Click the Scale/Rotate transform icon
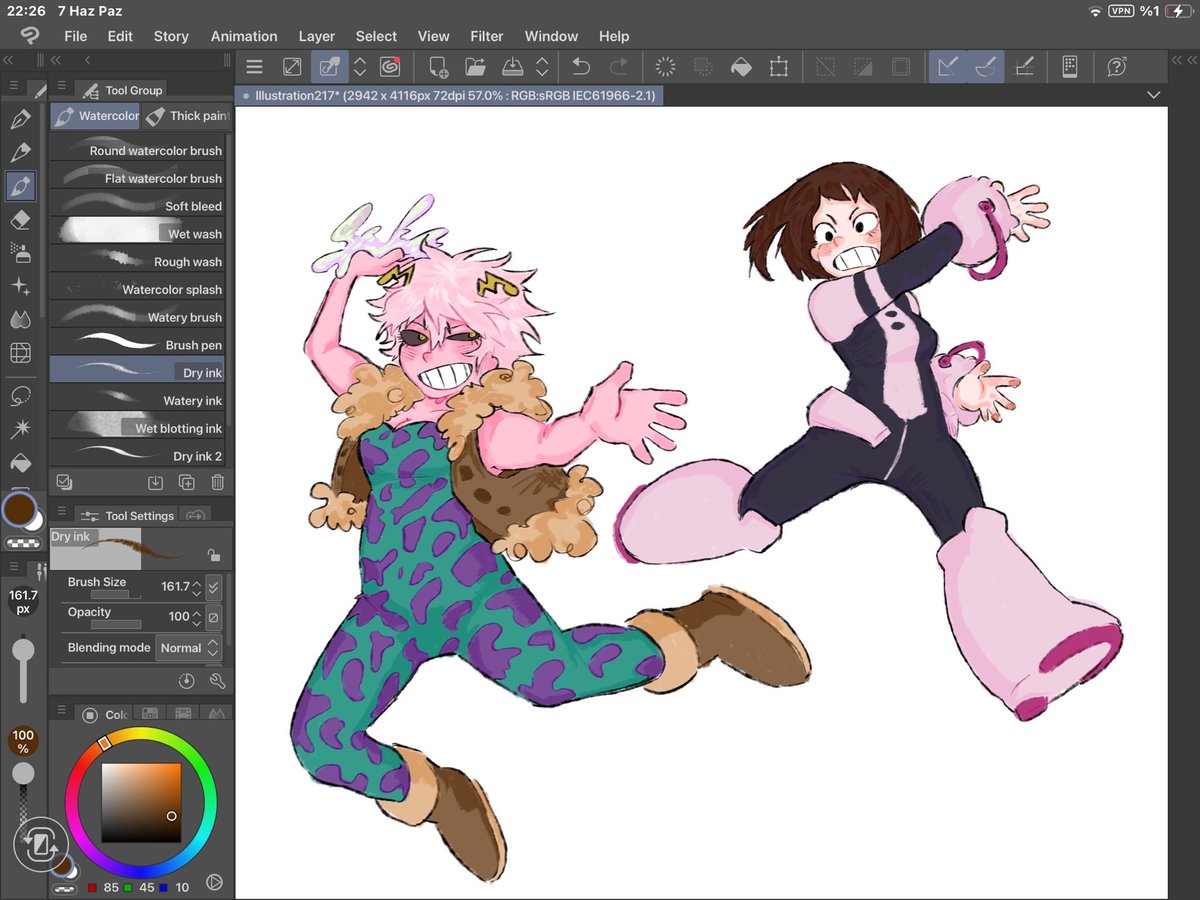This screenshot has height=900, width=1200. coord(779,67)
